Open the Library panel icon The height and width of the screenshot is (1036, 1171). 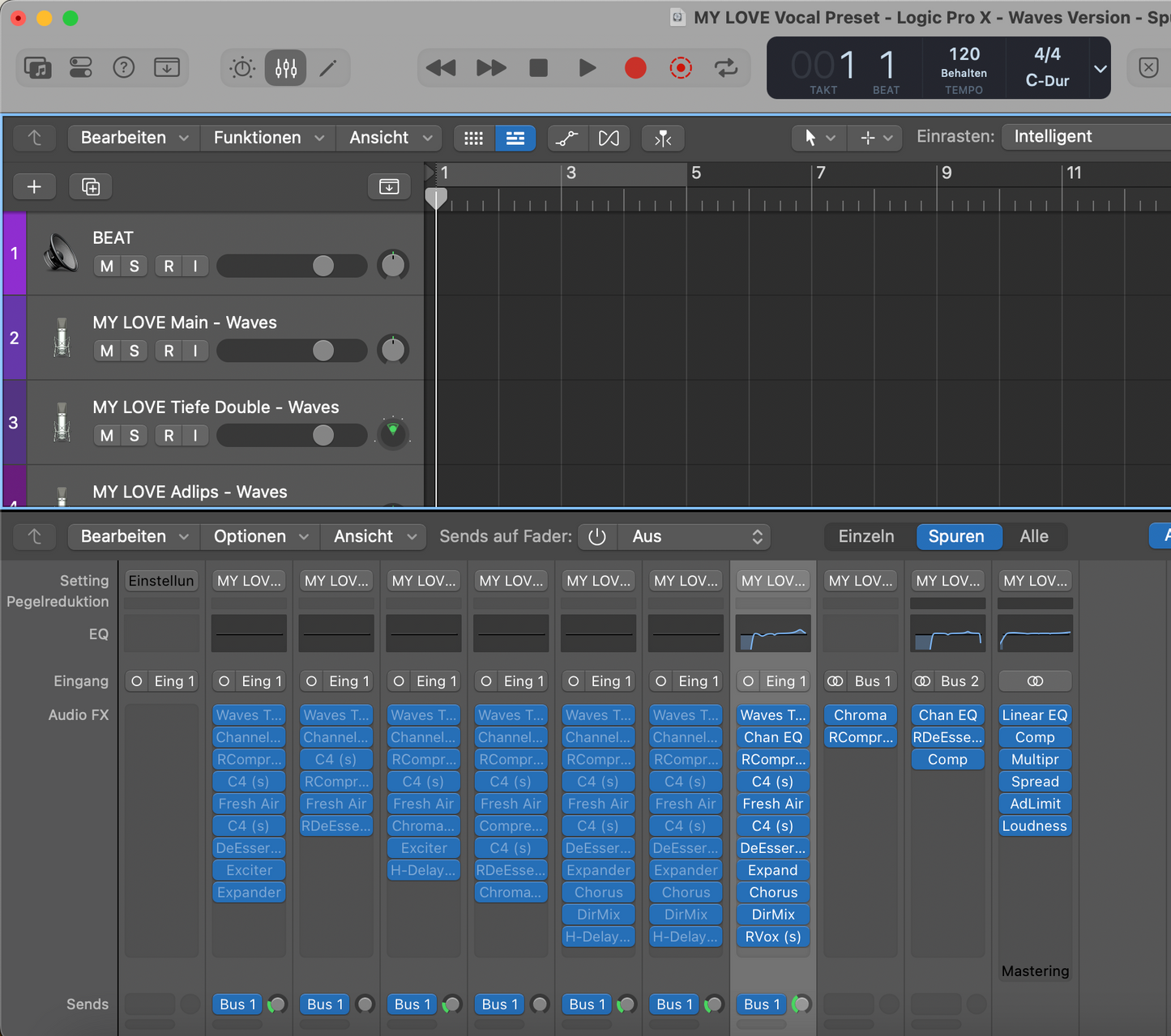(x=38, y=67)
